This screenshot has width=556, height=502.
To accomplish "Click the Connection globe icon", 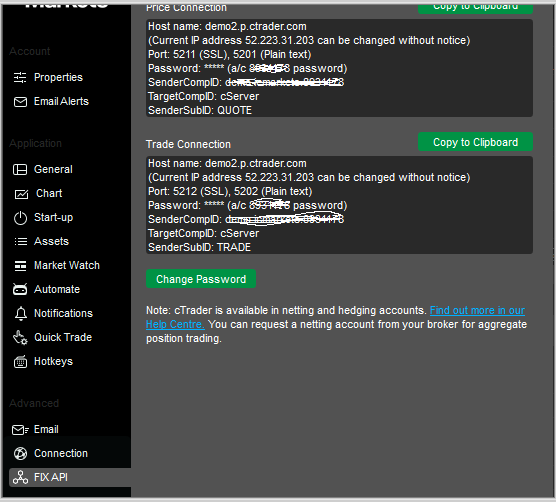I will [20, 453].
